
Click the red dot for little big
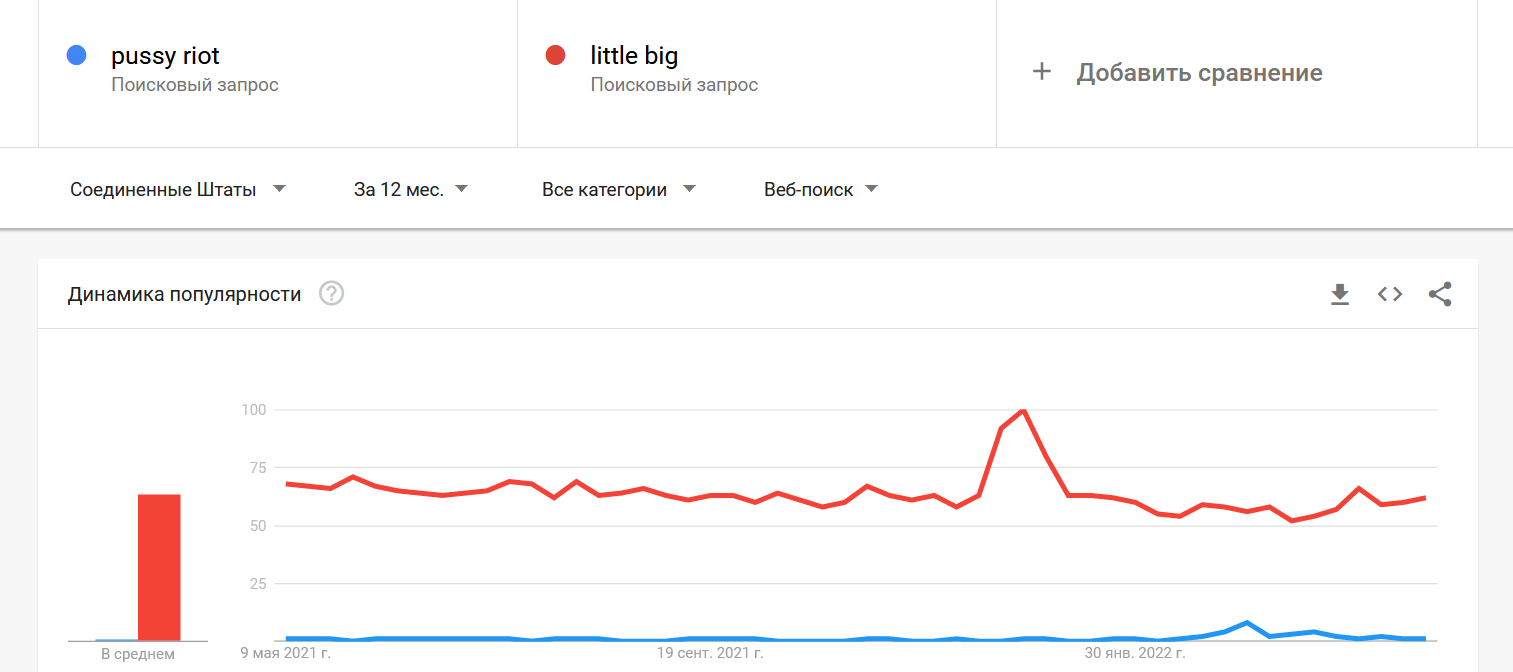click(x=555, y=56)
